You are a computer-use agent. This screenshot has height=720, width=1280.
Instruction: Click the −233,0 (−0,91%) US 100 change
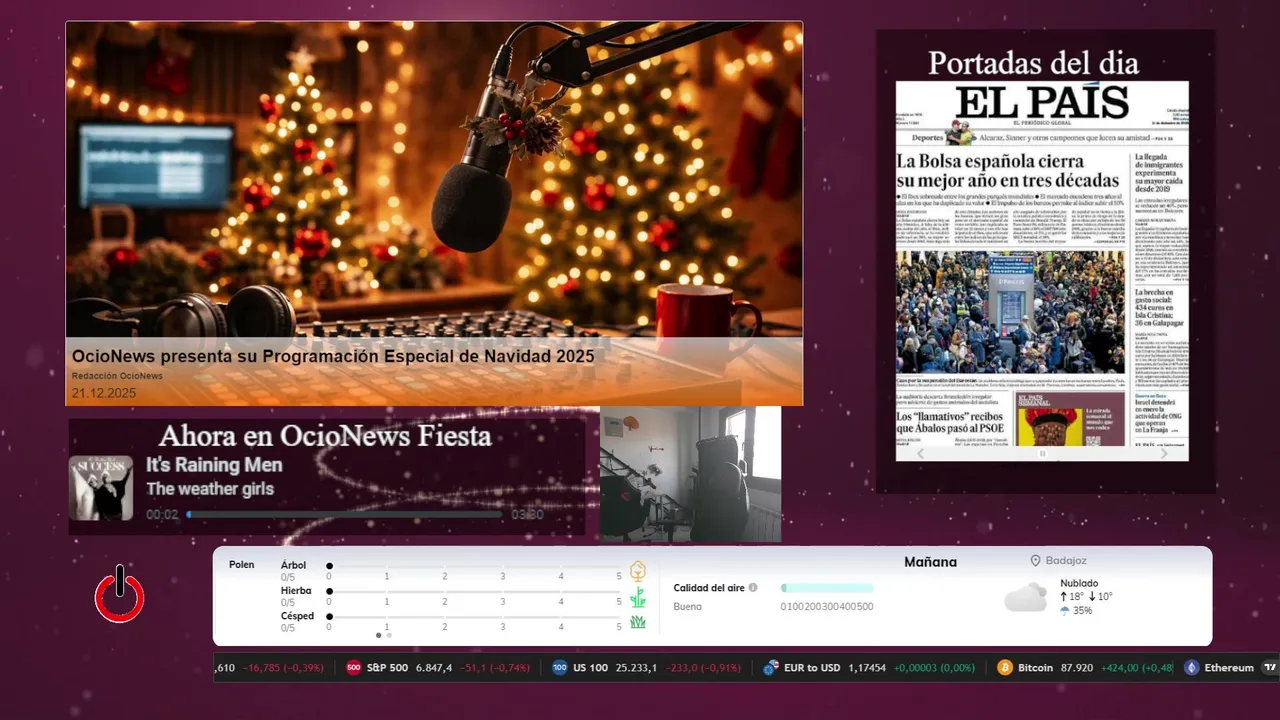703,668
